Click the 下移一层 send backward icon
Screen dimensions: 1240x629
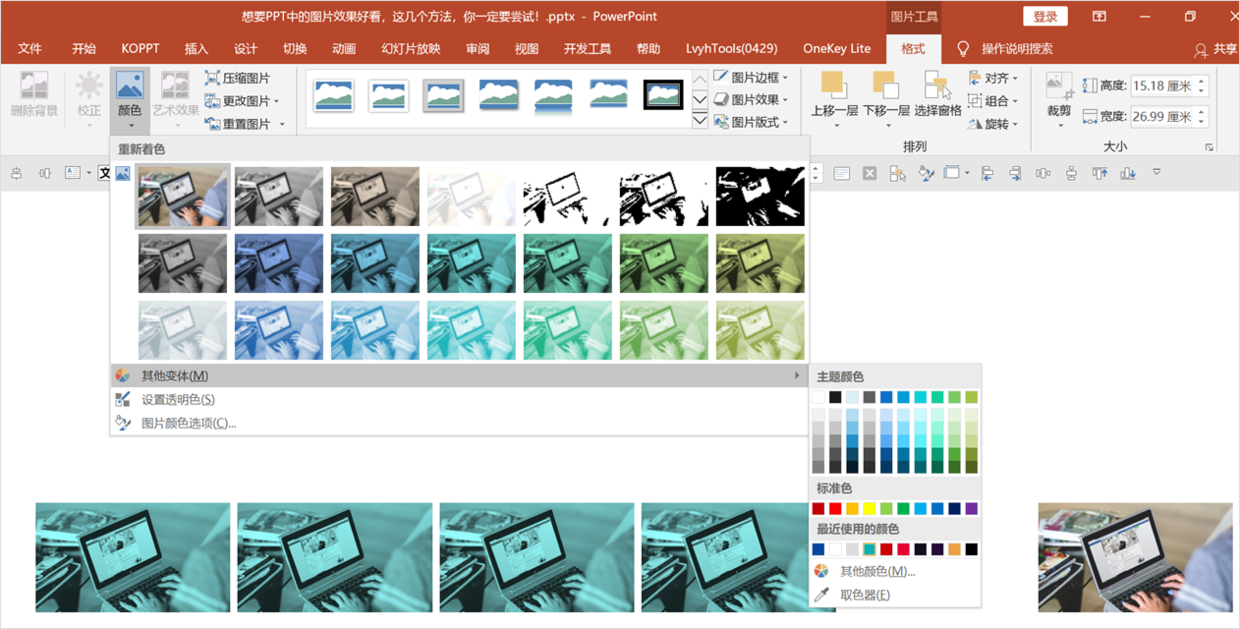[x=885, y=85]
